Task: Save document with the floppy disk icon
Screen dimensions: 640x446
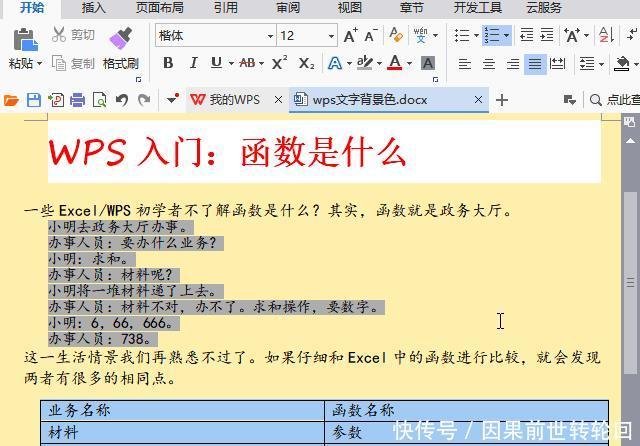Action: click(33, 100)
